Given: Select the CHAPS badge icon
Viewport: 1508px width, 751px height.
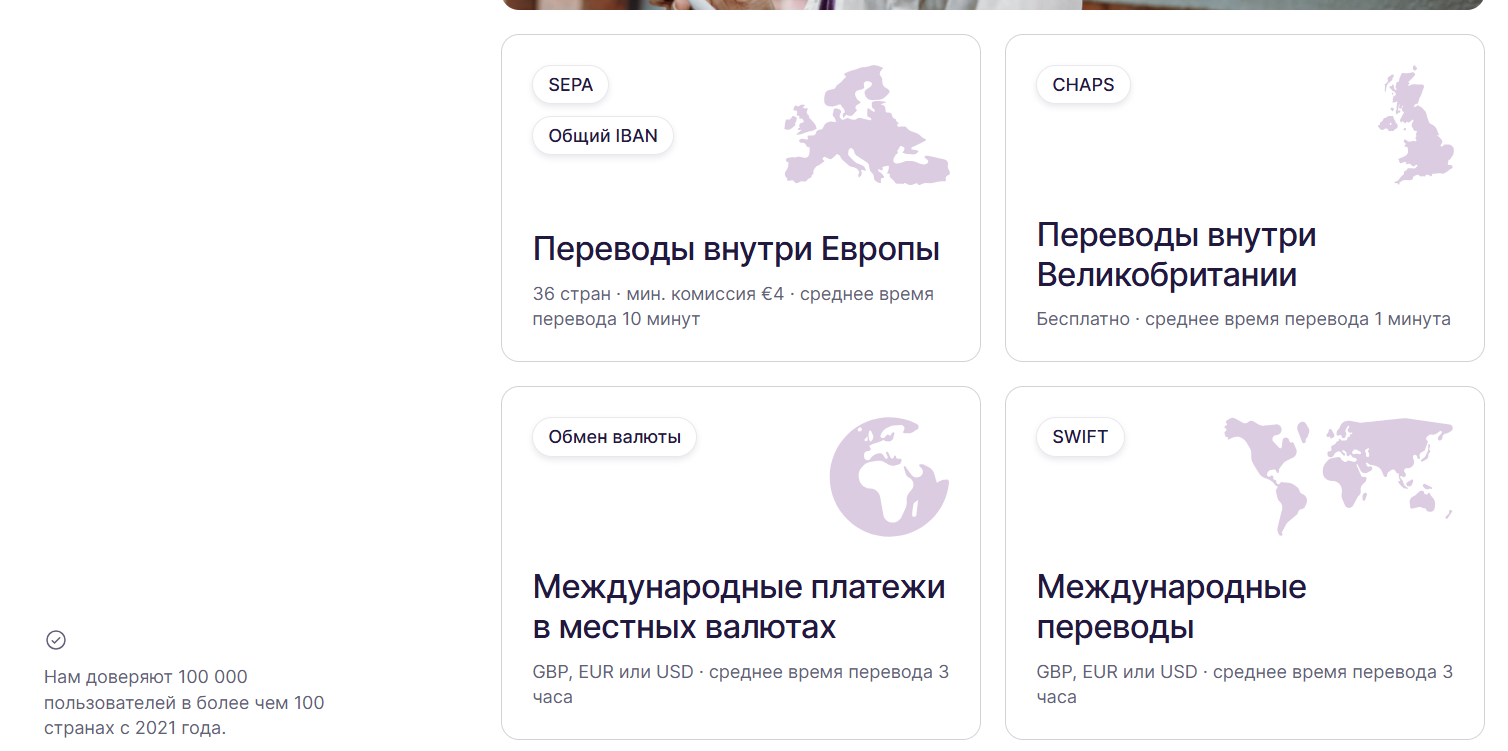Looking at the screenshot, I should coord(1082,85).
